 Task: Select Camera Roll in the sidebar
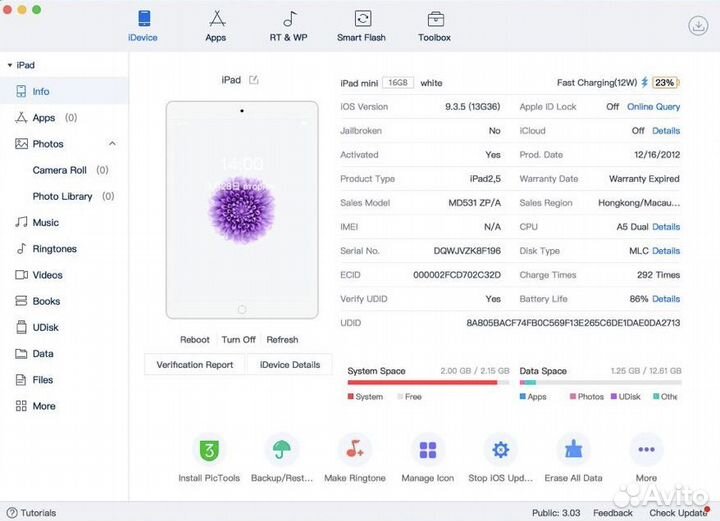pos(59,170)
